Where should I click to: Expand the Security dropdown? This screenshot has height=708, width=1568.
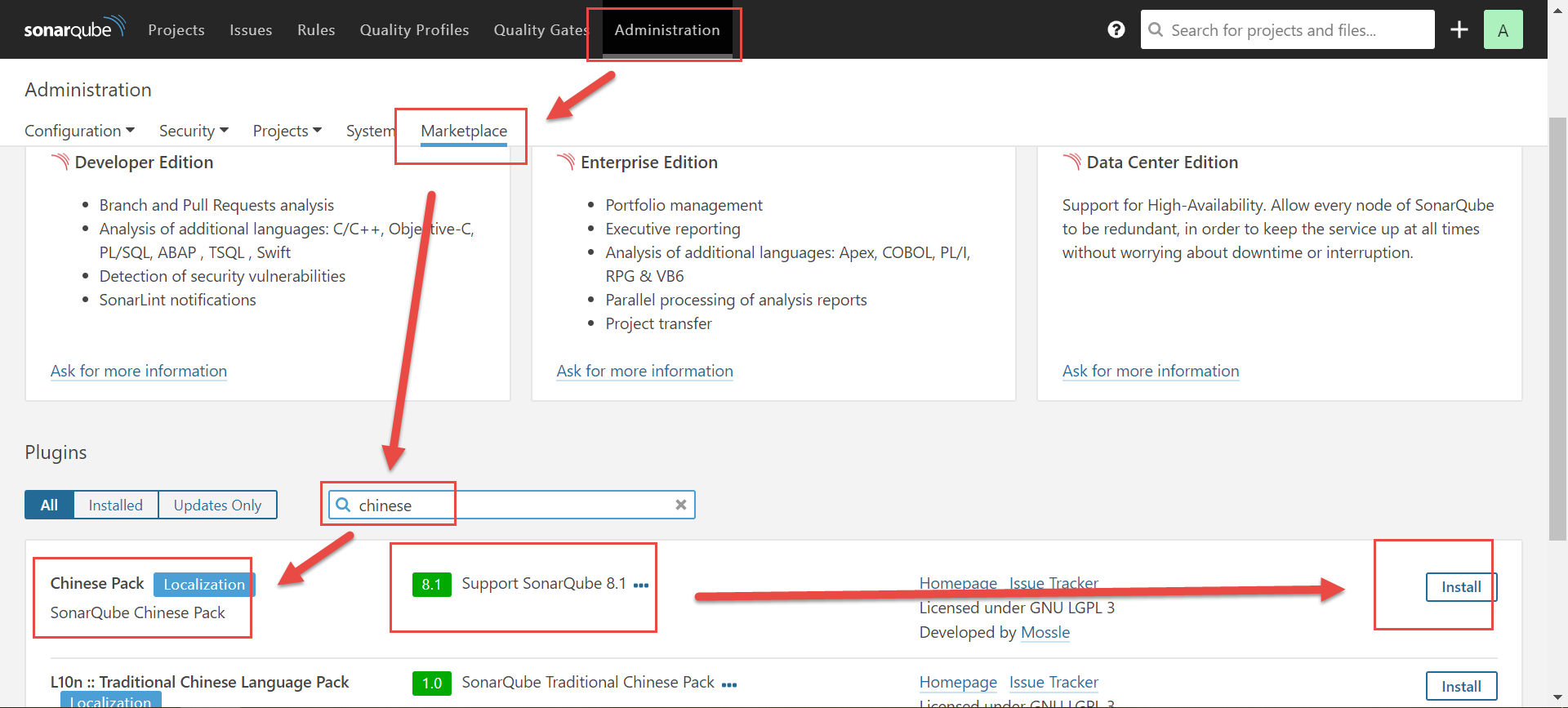click(x=194, y=131)
